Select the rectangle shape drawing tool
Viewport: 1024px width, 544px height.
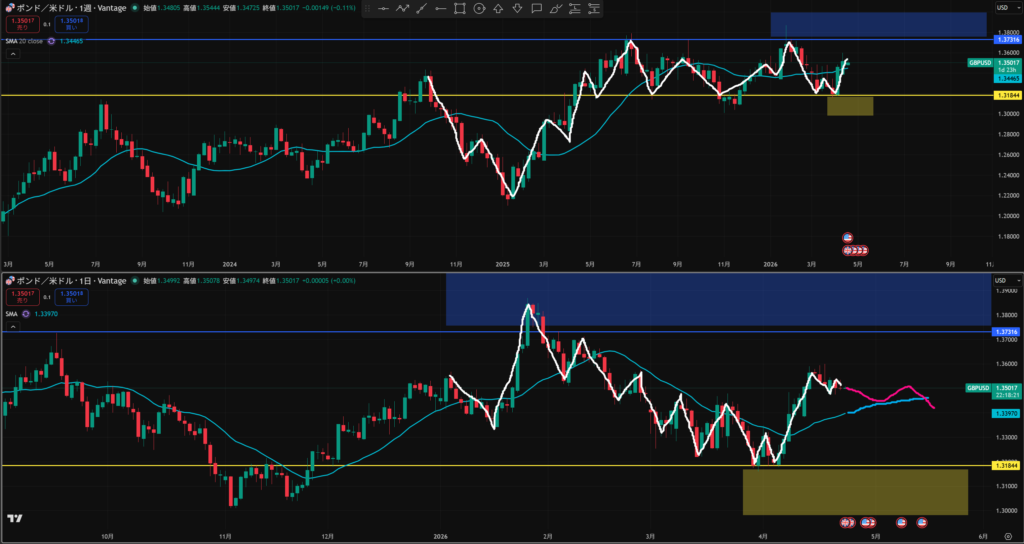460,8
